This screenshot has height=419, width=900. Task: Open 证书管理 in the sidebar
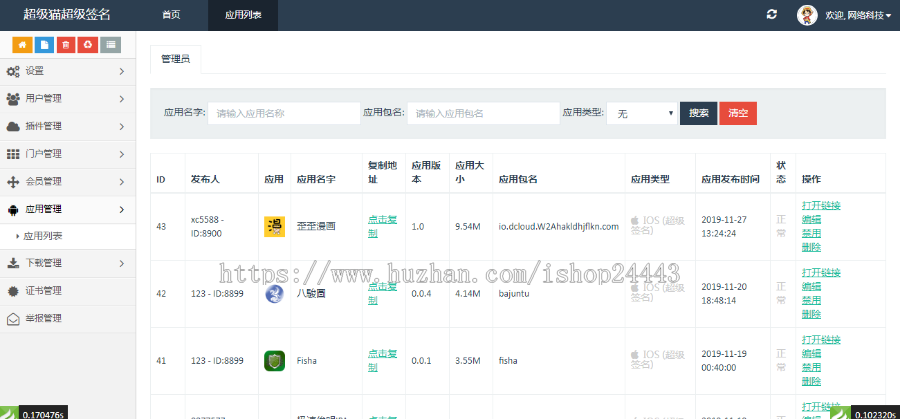coord(68,291)
